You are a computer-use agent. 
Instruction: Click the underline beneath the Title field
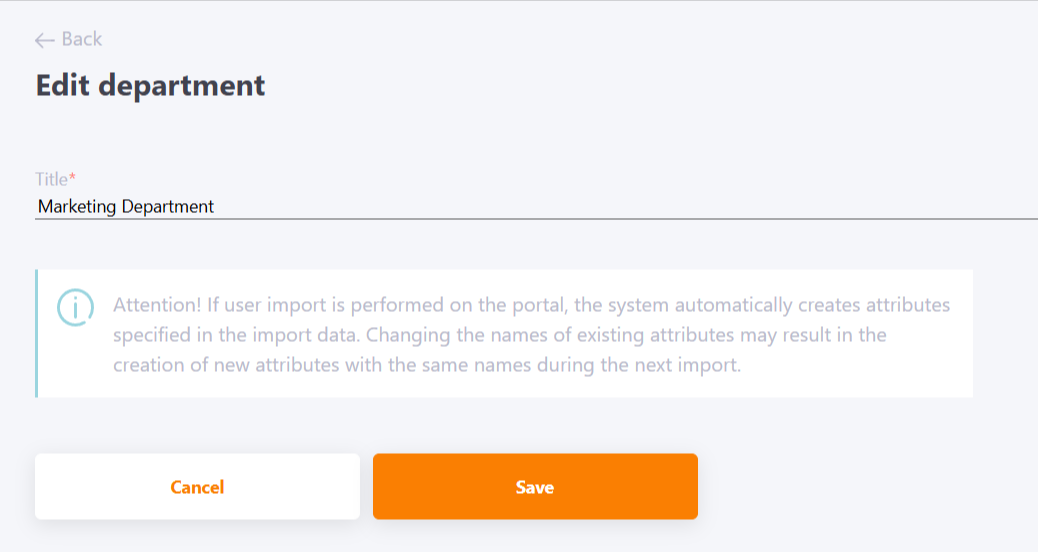coord(536,218)
